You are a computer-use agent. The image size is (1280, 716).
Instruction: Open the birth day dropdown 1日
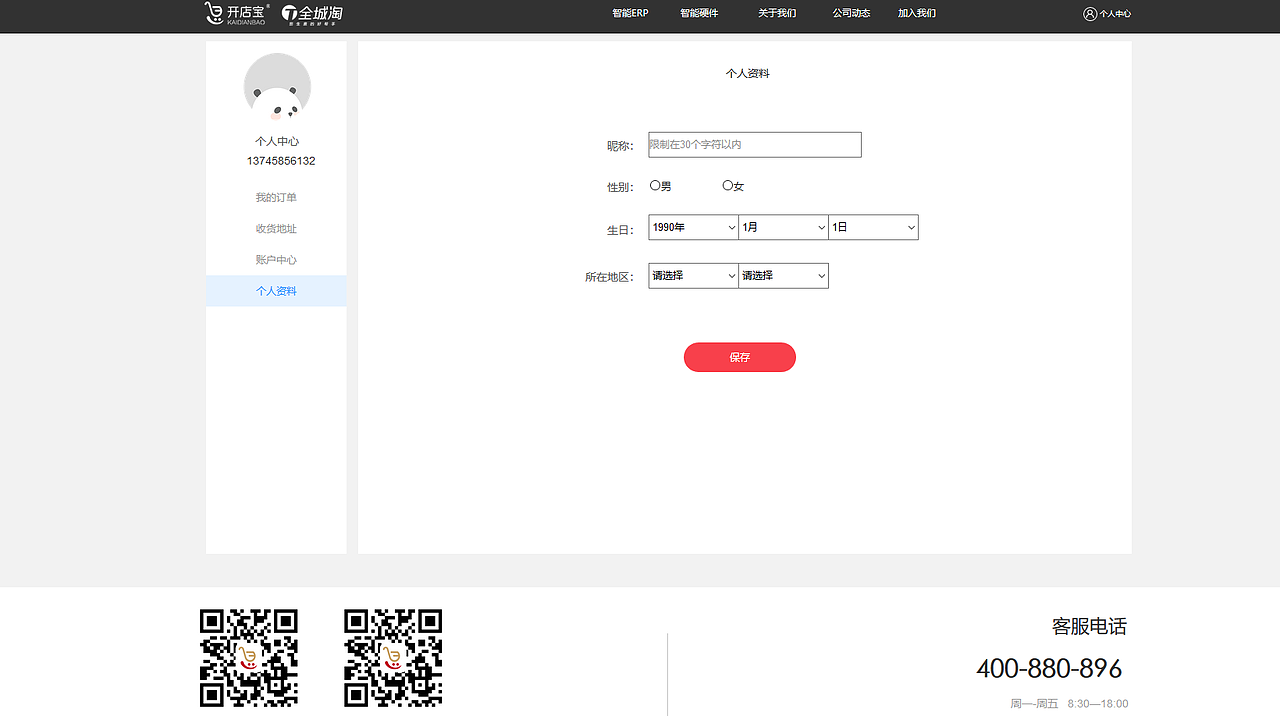(873, 227)
